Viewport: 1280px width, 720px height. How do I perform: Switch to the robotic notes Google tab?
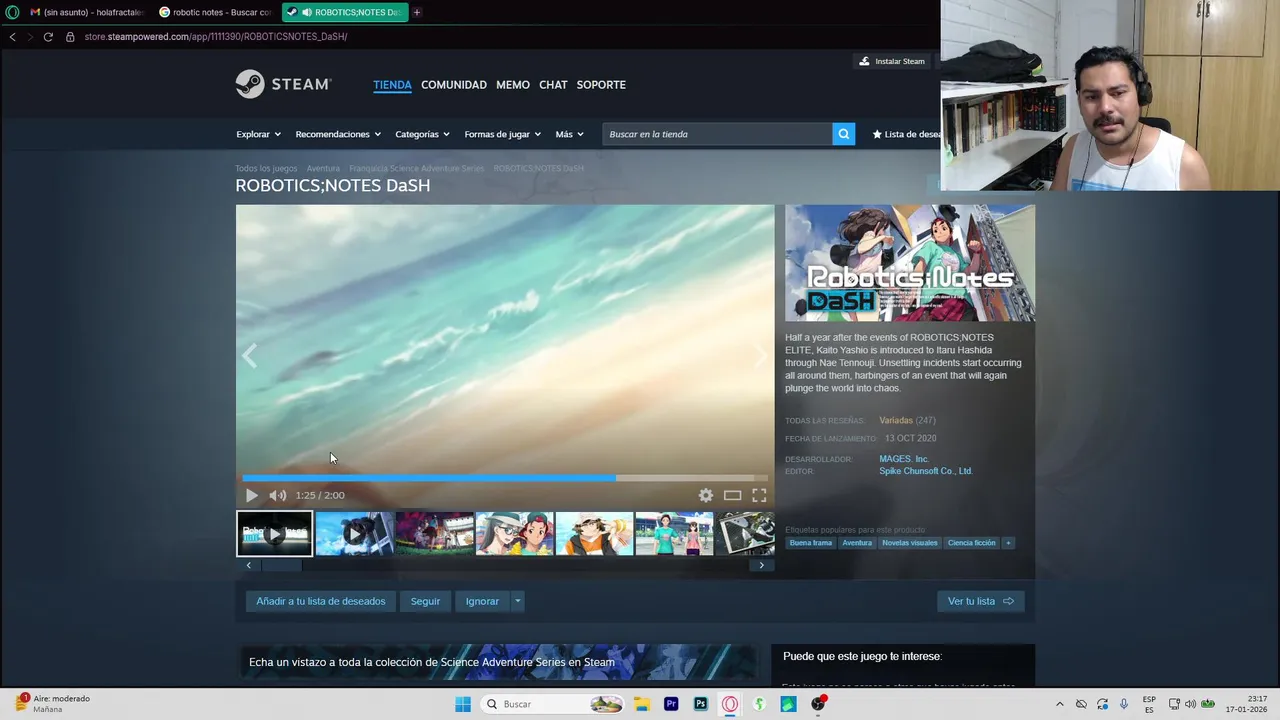click(215, 12)
